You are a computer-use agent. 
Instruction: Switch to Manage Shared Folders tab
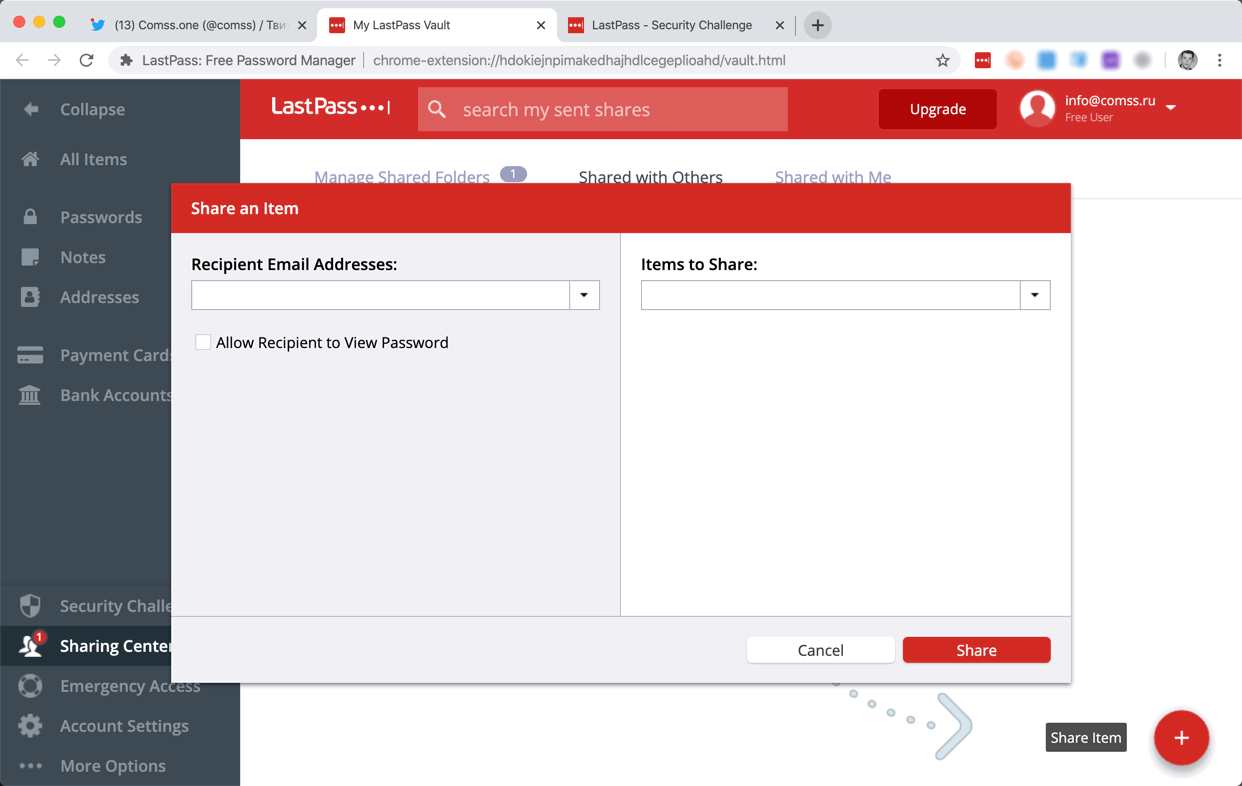coord(402,177)
